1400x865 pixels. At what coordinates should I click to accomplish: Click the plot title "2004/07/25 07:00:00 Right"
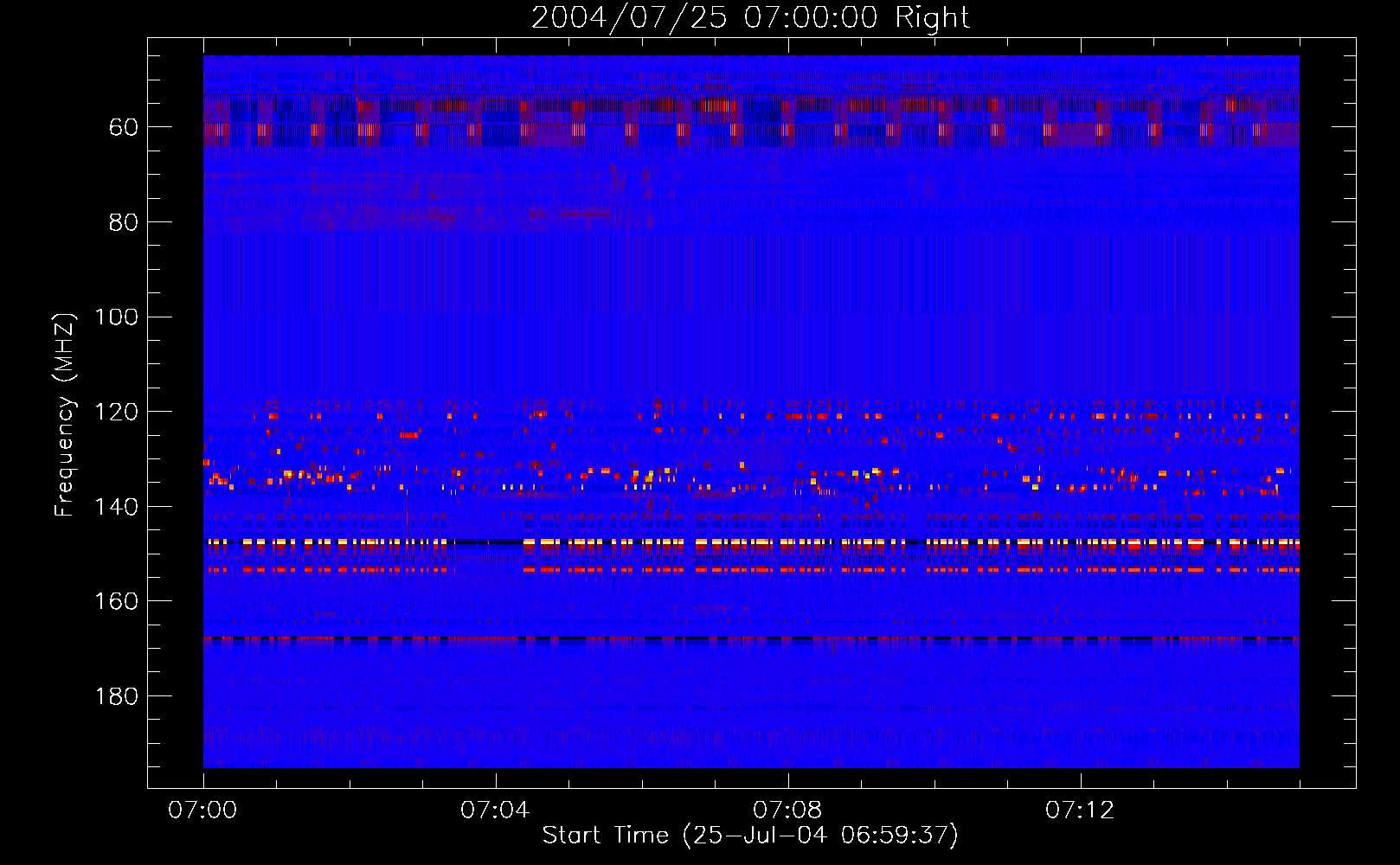(x=750, y=17)
